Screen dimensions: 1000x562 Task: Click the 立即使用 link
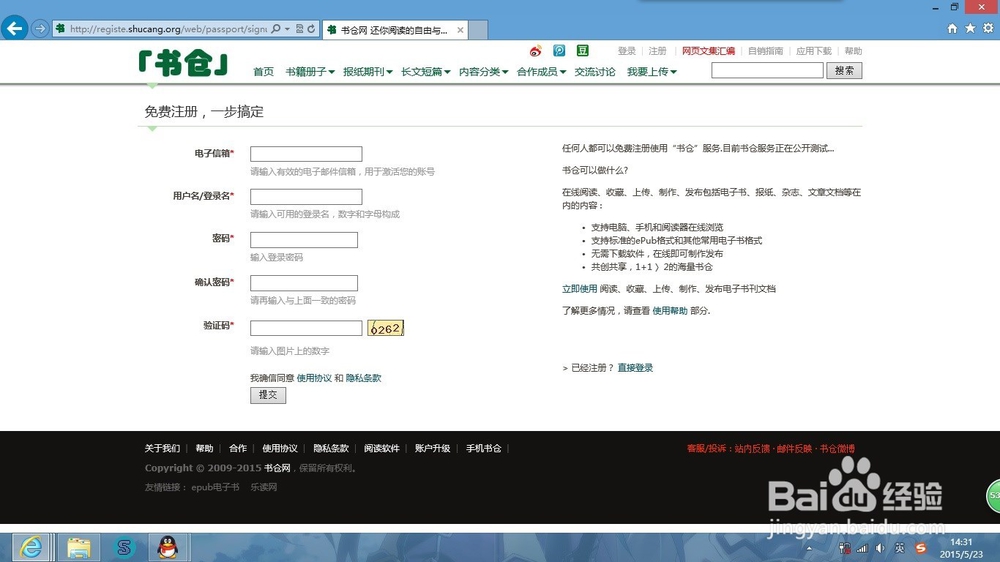click(579, 289)
